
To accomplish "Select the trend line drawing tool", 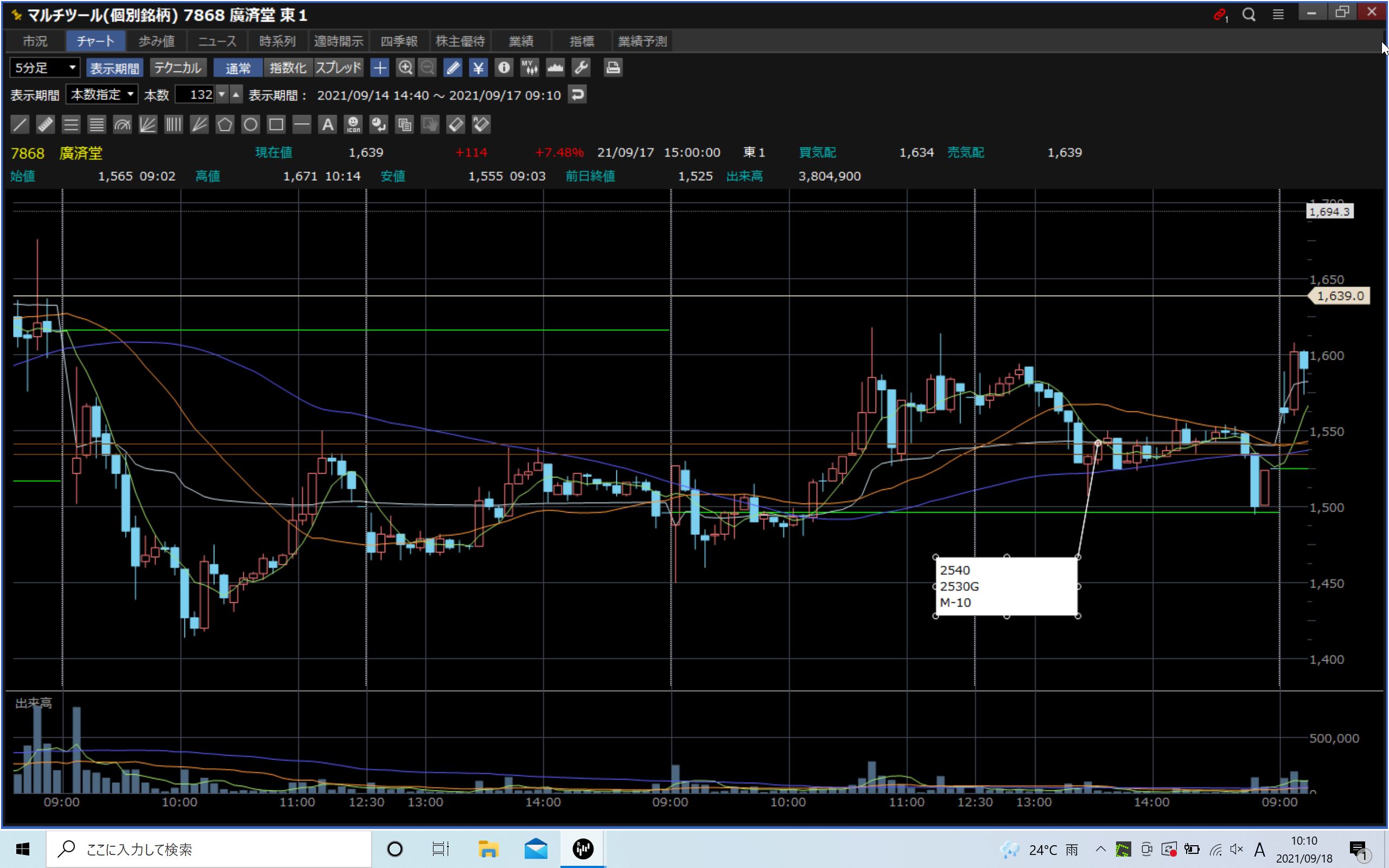I will (x=20, y=125).
